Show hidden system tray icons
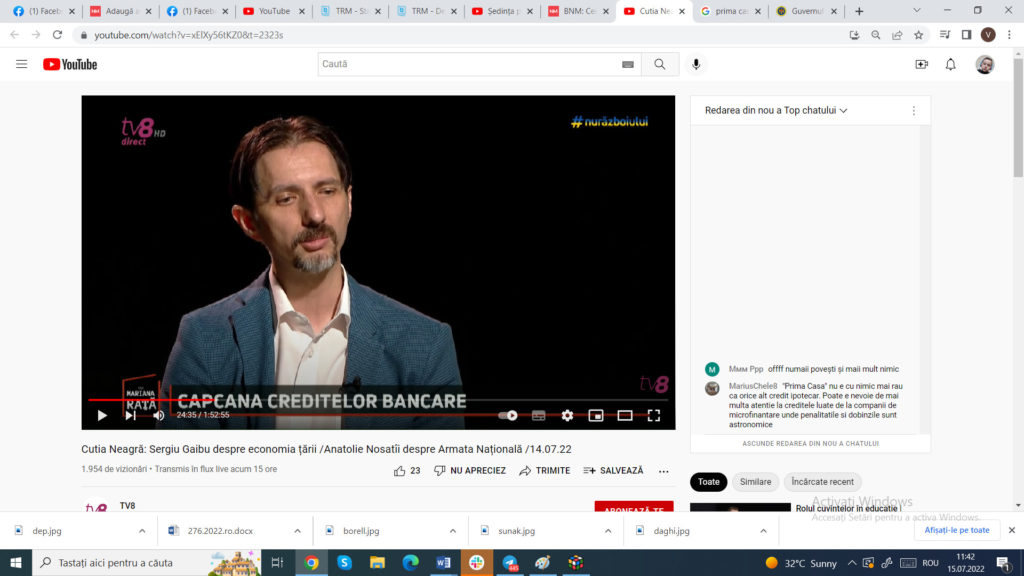This screenshot has height=576, width=1024. 852,563
